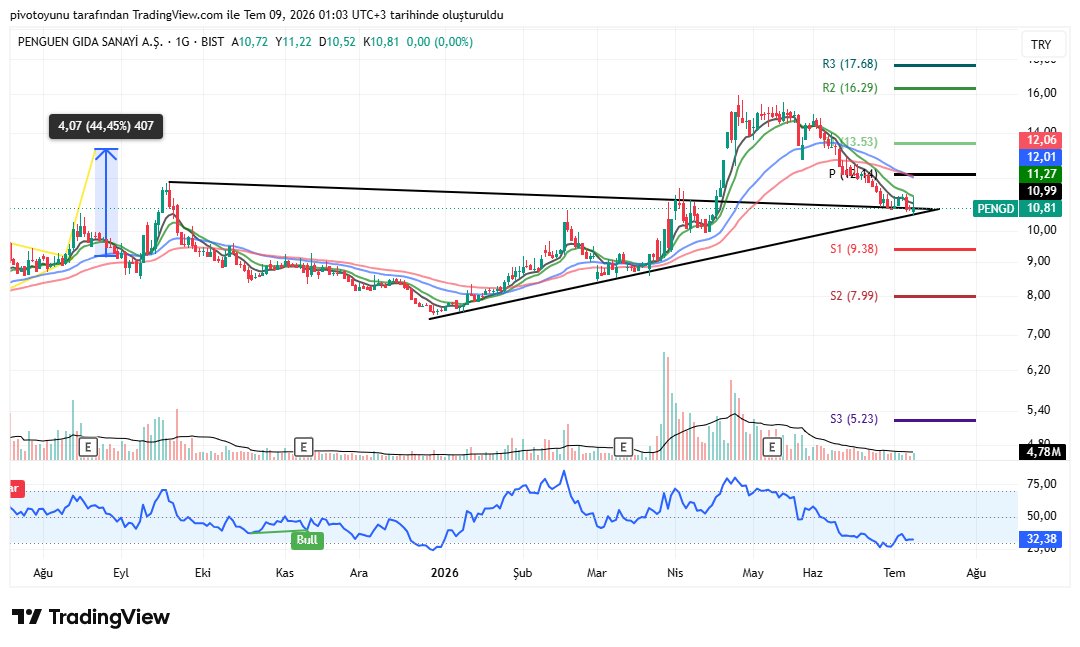Click the S3 (5.23) pivot label
The image size is (1080, 647).
[x=854, y=419]
